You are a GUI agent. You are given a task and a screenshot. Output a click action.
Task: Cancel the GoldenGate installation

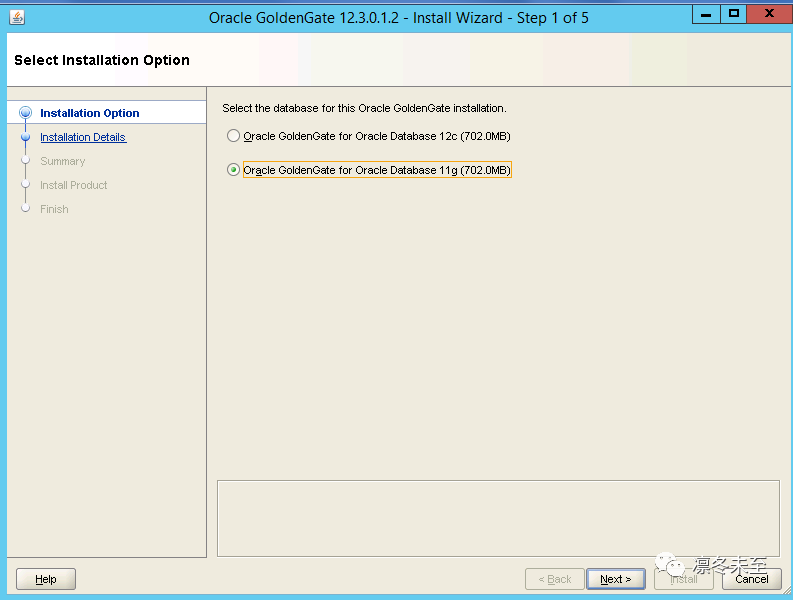[x=752, y=579]
